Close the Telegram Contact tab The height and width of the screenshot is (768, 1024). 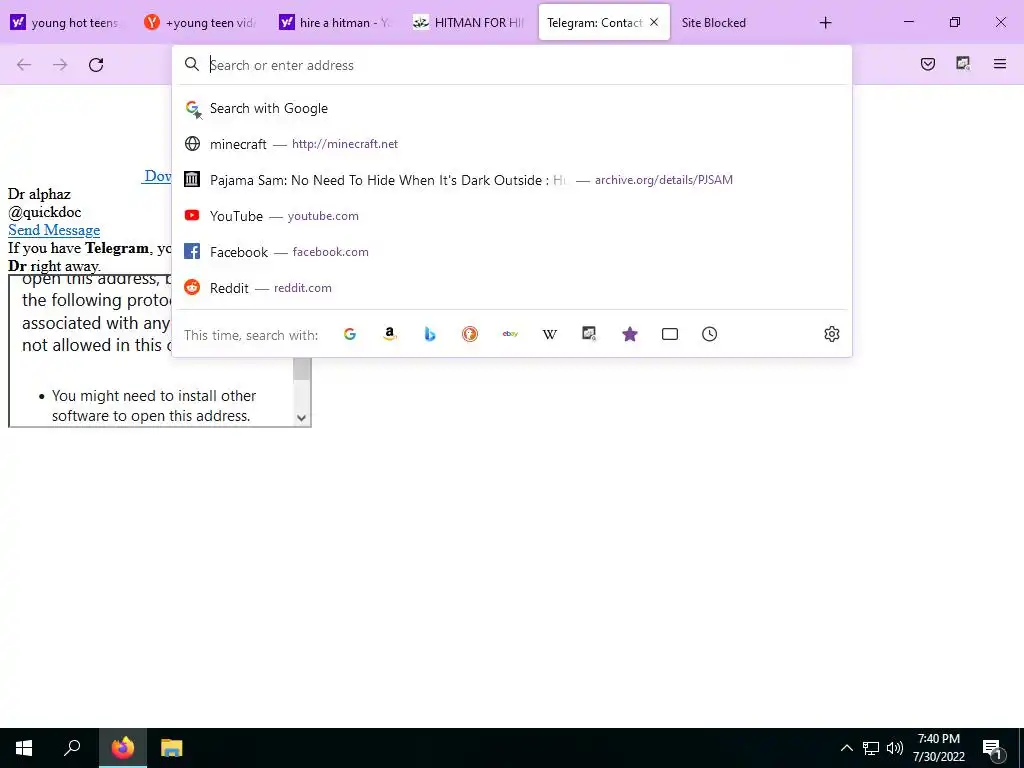coord(654,22)
